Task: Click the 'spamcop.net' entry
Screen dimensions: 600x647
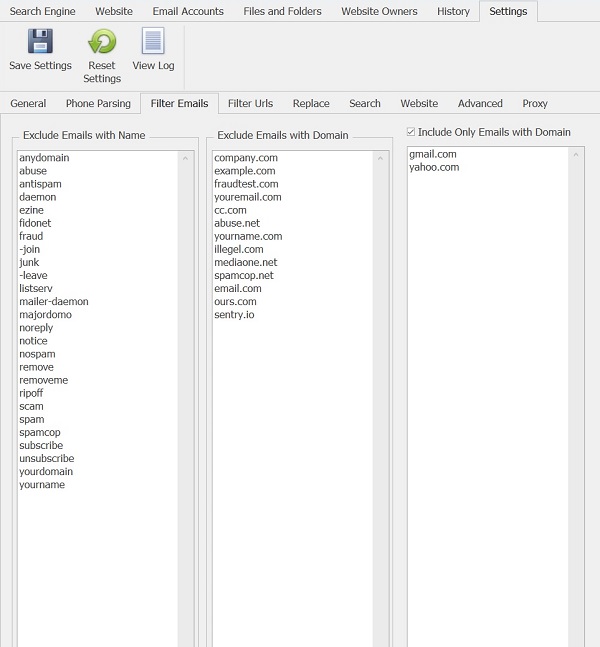Action: click(244, 275)
